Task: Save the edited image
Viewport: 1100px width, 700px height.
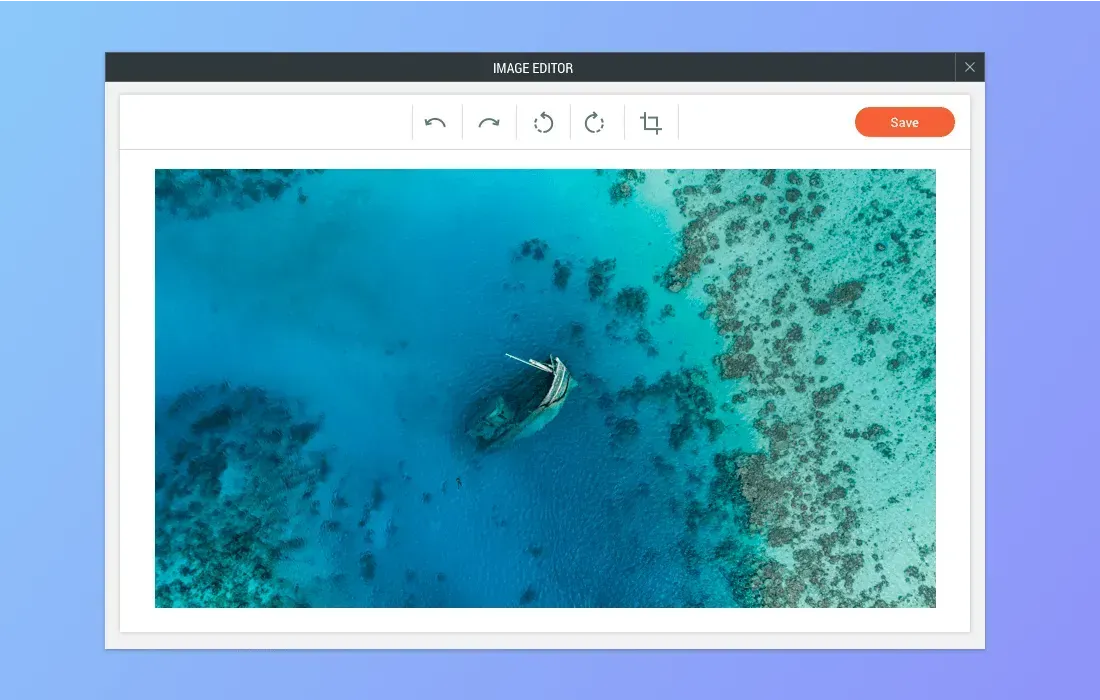Action: [904, 122]
